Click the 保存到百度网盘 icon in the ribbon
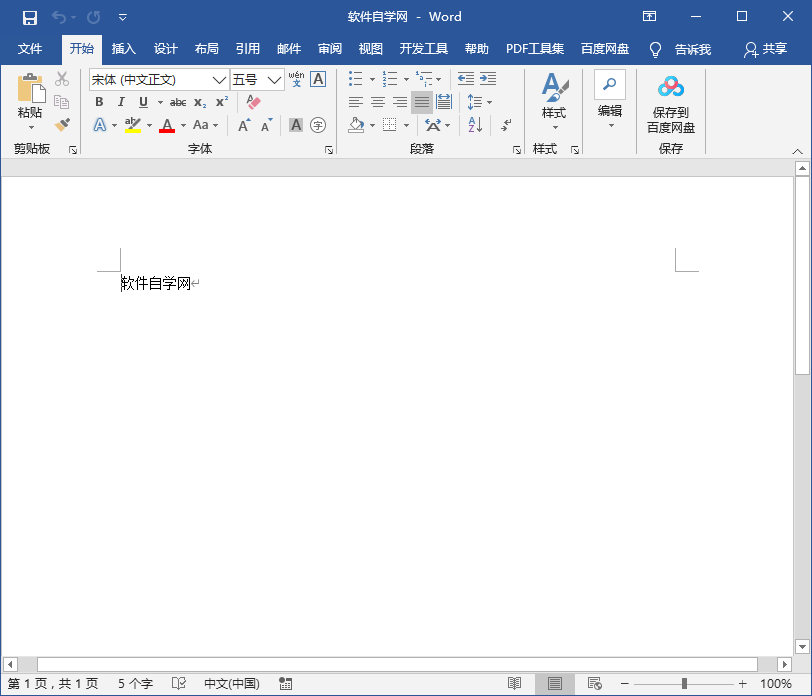 tap(671, 85)
